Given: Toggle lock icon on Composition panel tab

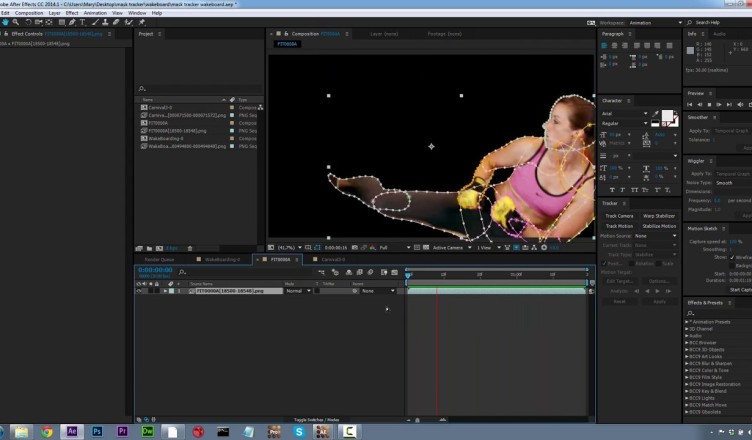Looking at the screenshot, I should click(286, 34).
